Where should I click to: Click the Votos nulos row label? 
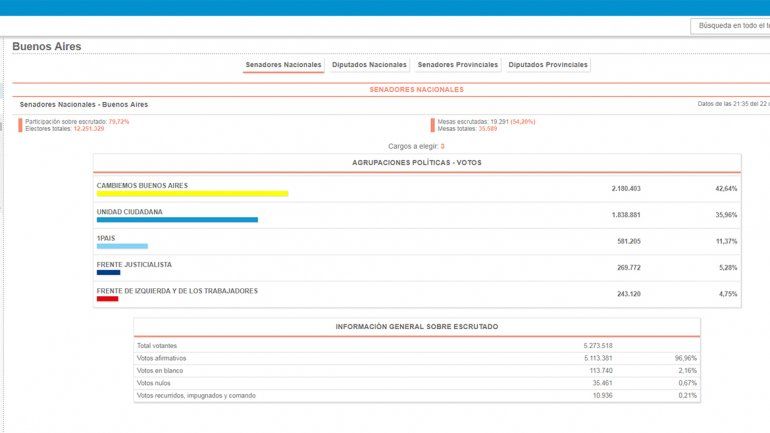[x=154, y=383]
